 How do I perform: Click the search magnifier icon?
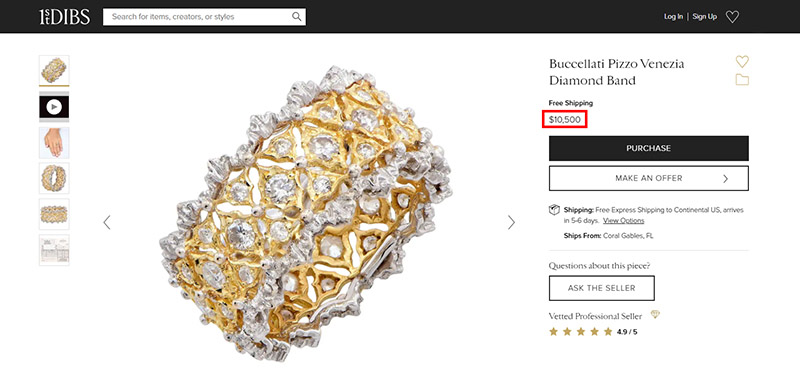pos(296,16)
